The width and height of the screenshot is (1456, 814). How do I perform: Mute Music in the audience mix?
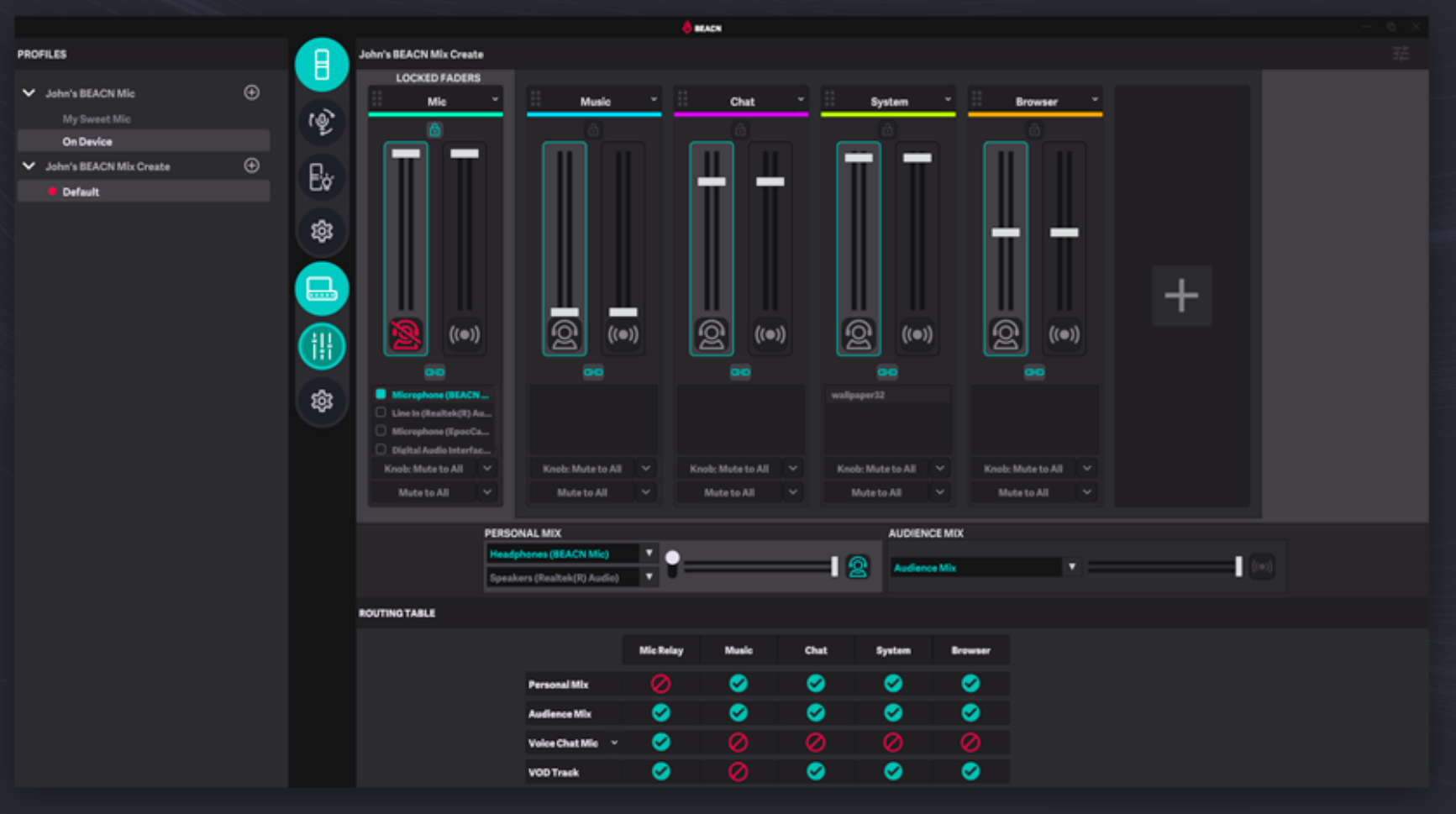[623, 334]
